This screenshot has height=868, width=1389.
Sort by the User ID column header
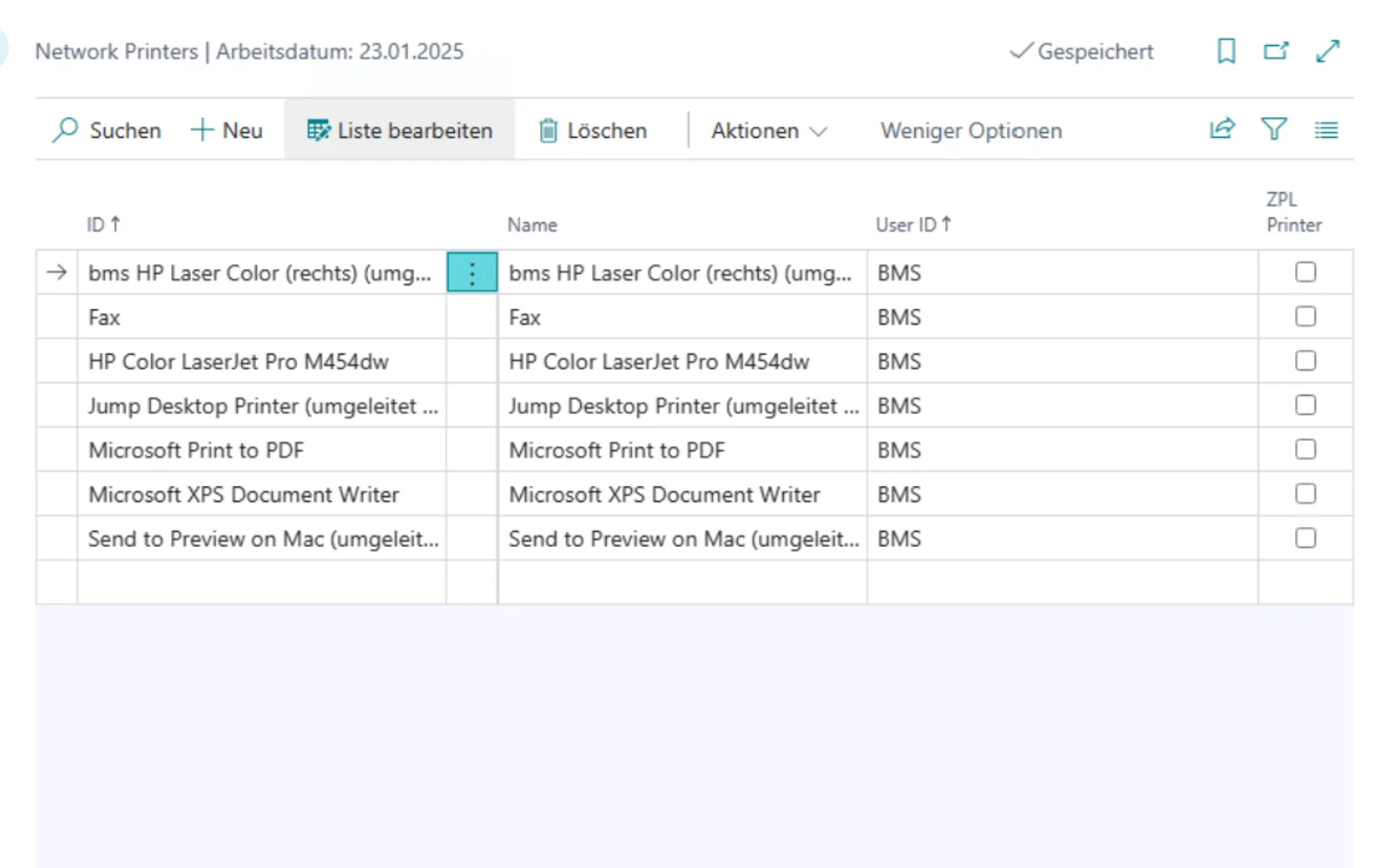(x=913, y=225)
